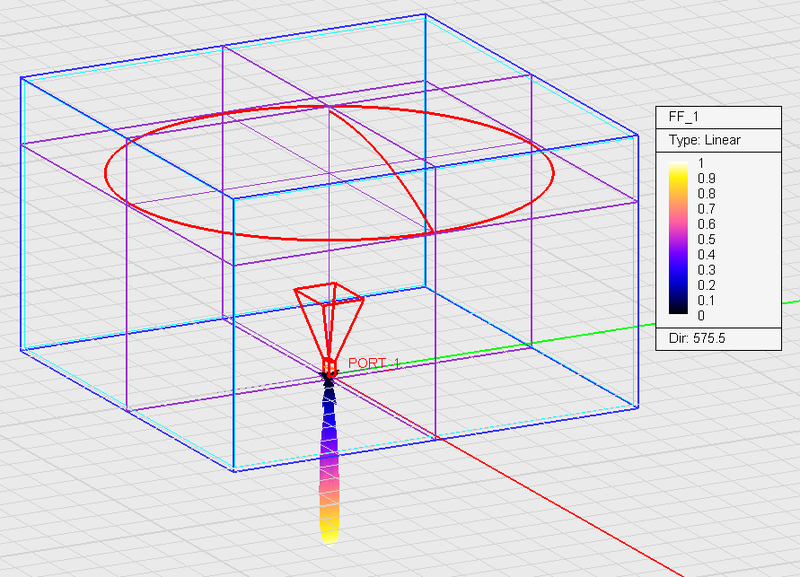Click the Dir: 575.5 readout
800x577 pixels.
click(x=697, y=340)
